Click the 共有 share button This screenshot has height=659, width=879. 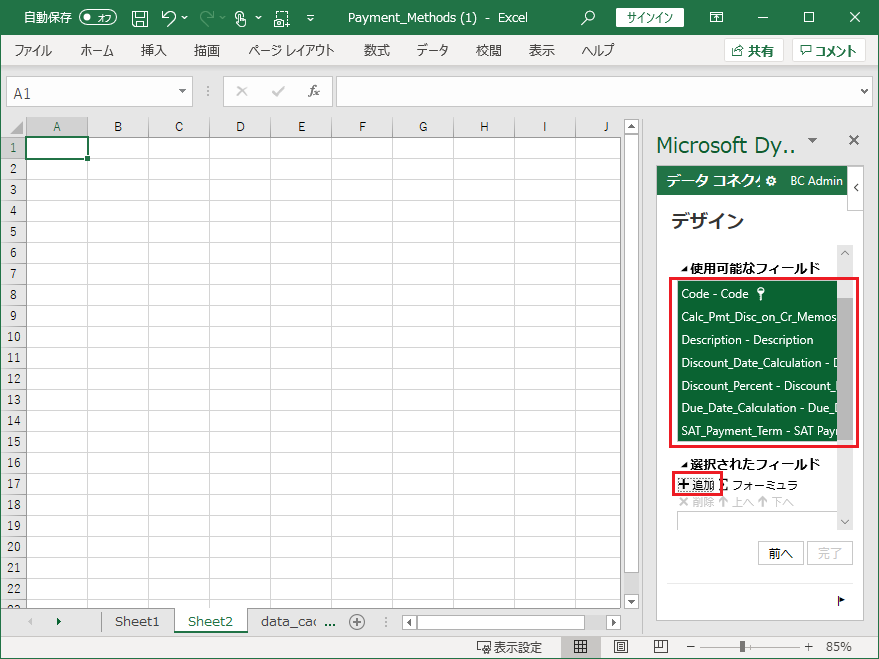click(753, 50)
